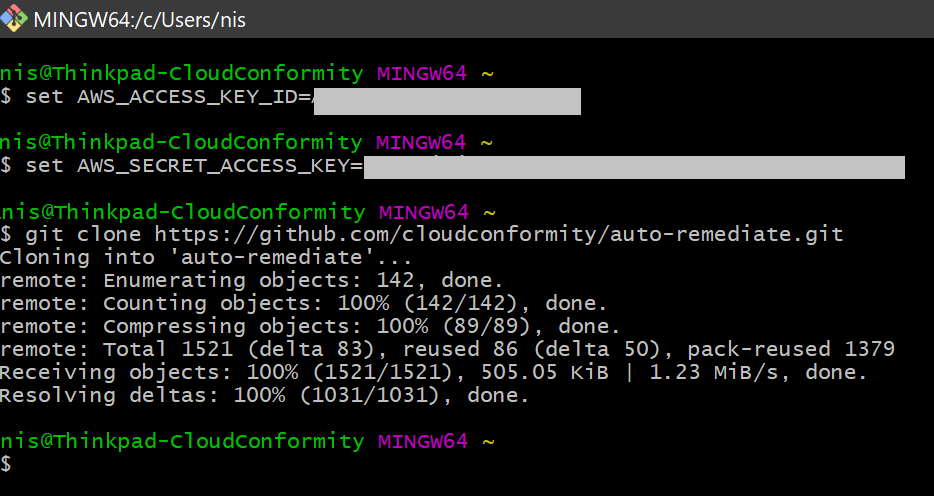
Task: Click the magenta MINGW64 label on last prompt
Action: [421, 441]
